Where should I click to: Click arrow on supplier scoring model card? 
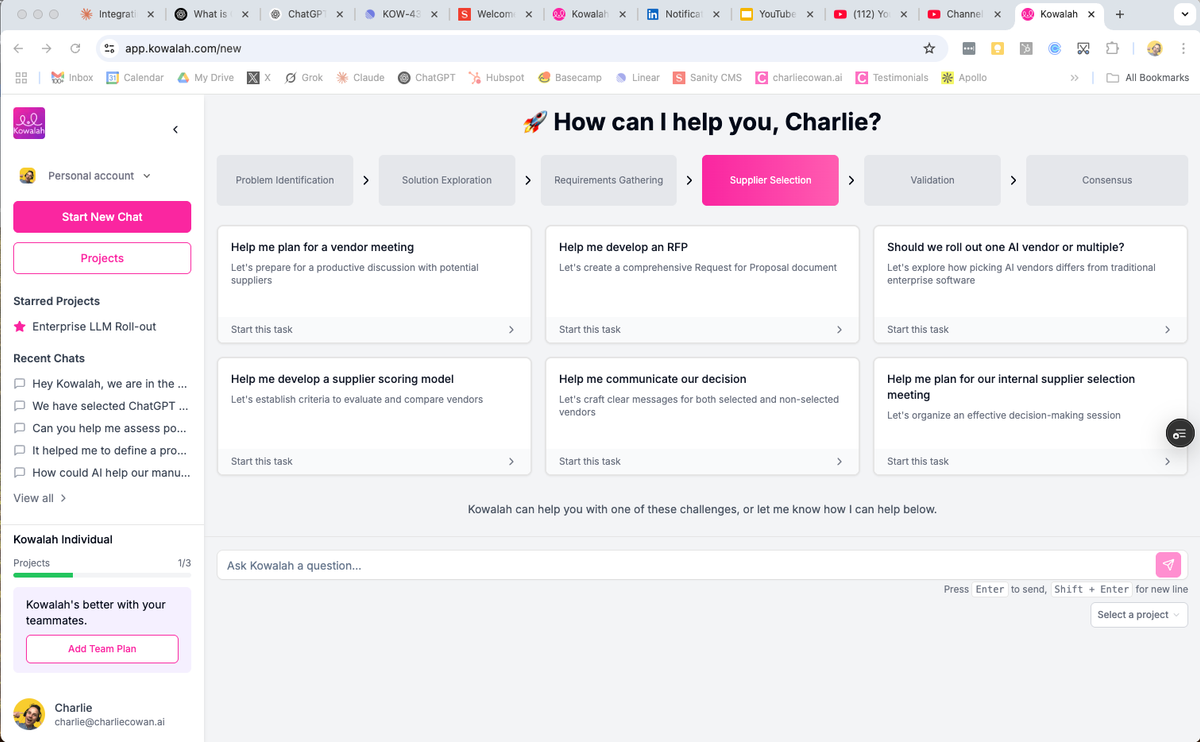[x=511, y=461]
